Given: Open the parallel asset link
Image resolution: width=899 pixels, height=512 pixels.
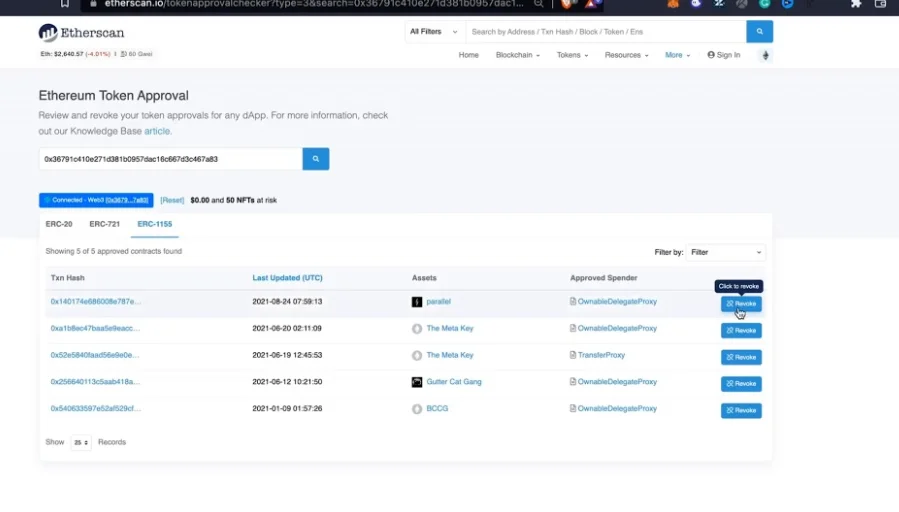Looking at the screenshot, I should click(439, 302).
